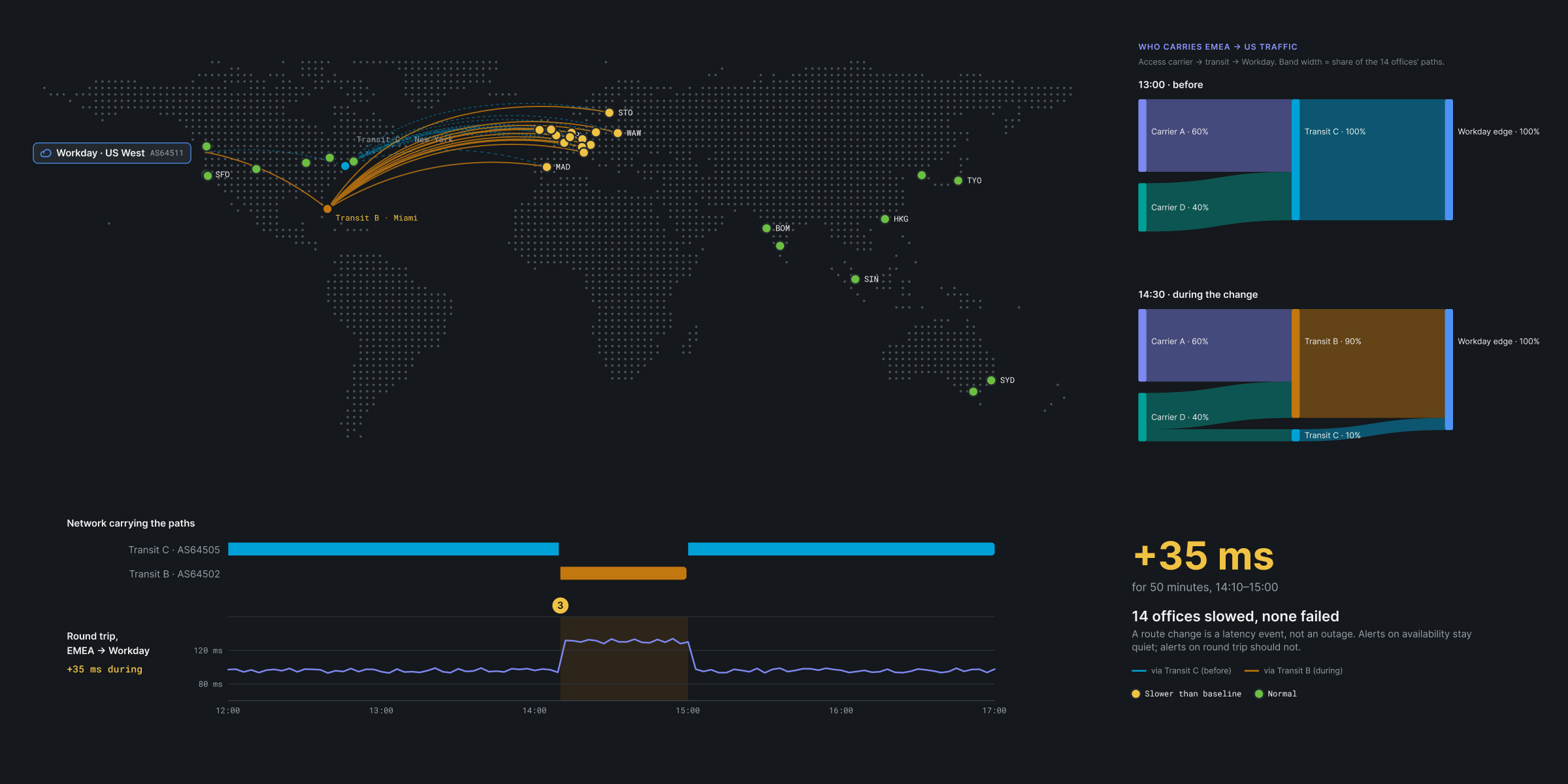Select the SIN office node on the map
Screen dimensions: 1568x784
(855, 280)
